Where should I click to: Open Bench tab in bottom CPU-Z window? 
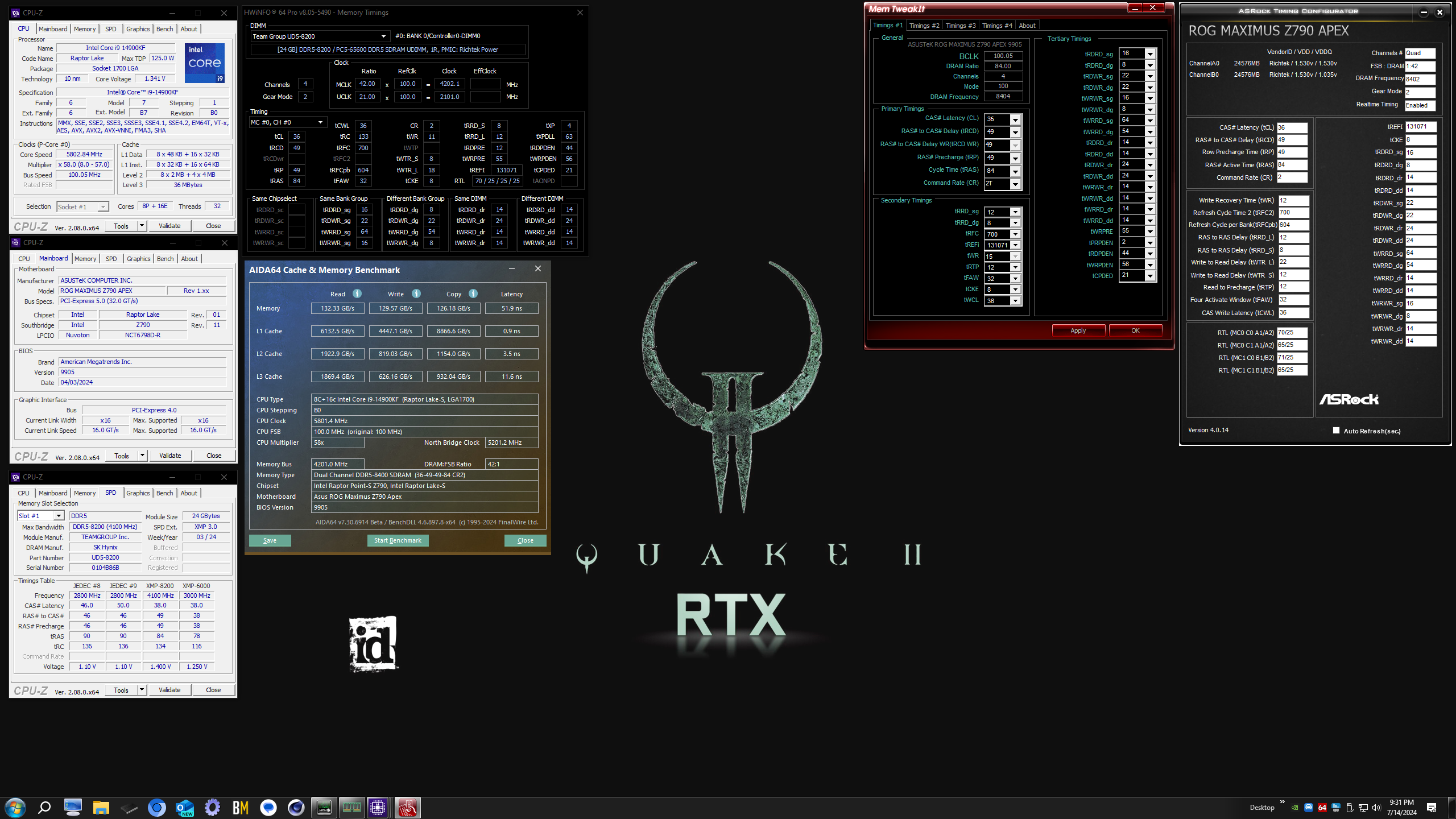point(164,493)
